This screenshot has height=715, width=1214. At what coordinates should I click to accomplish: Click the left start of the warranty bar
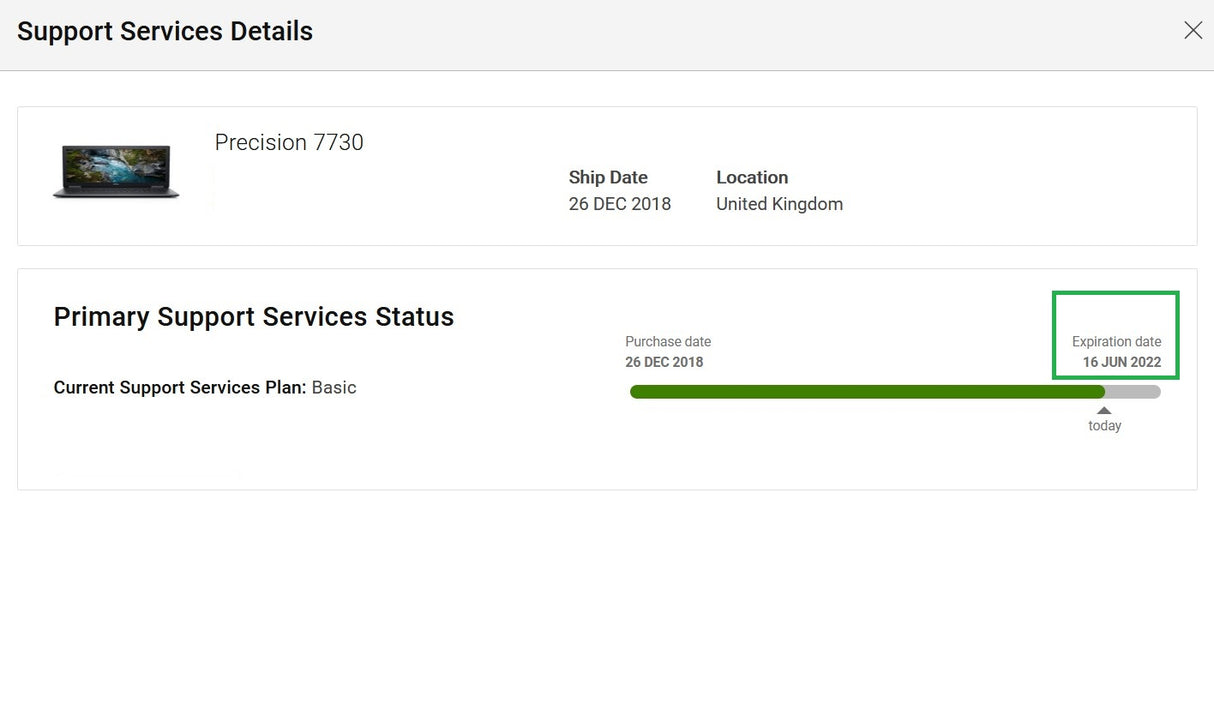coord(636,392)
